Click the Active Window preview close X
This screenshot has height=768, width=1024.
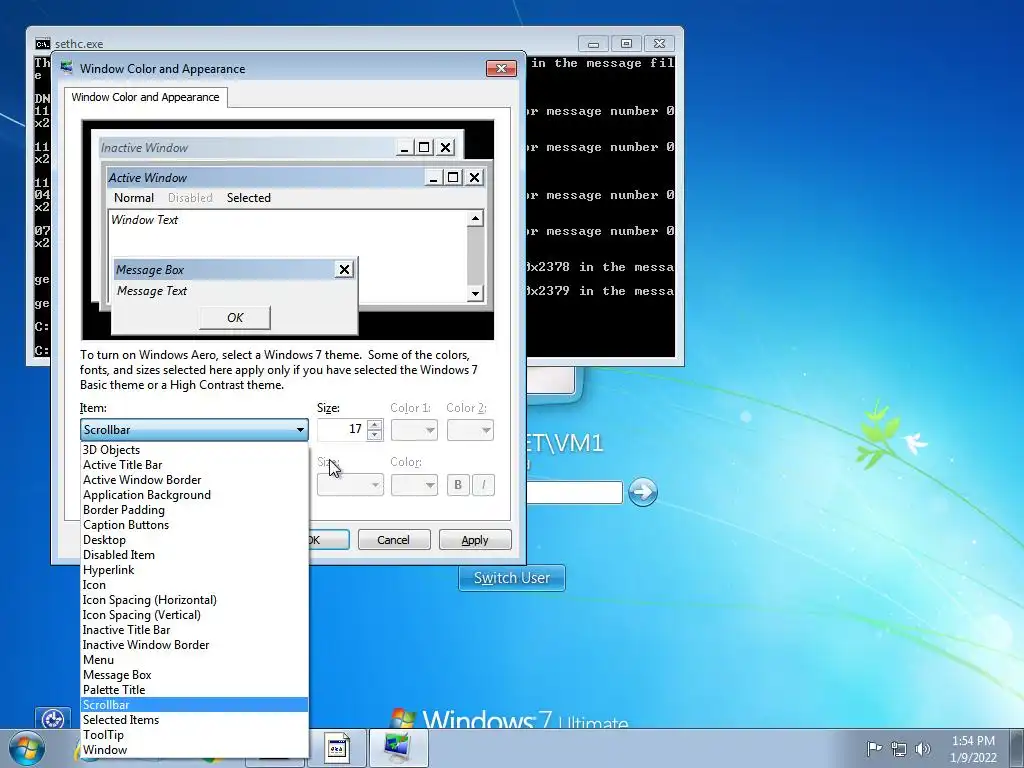474,177
